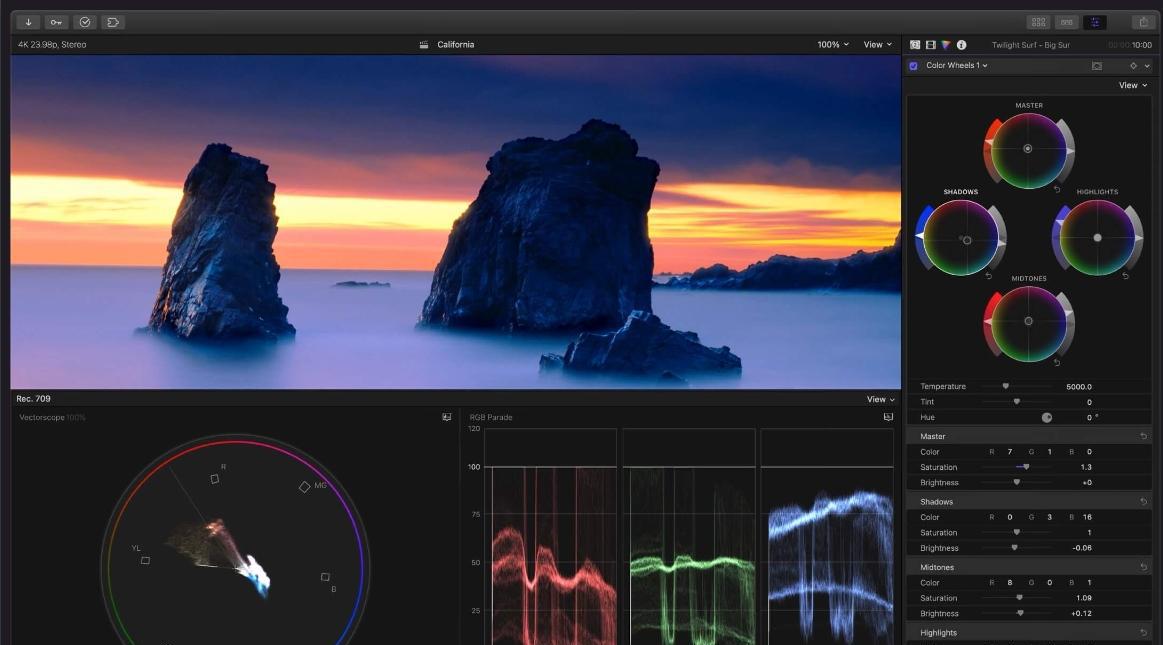This screenshot has height=645, width=1163.
Task: Open the first inspector tab icon
Action: [915, 44]
